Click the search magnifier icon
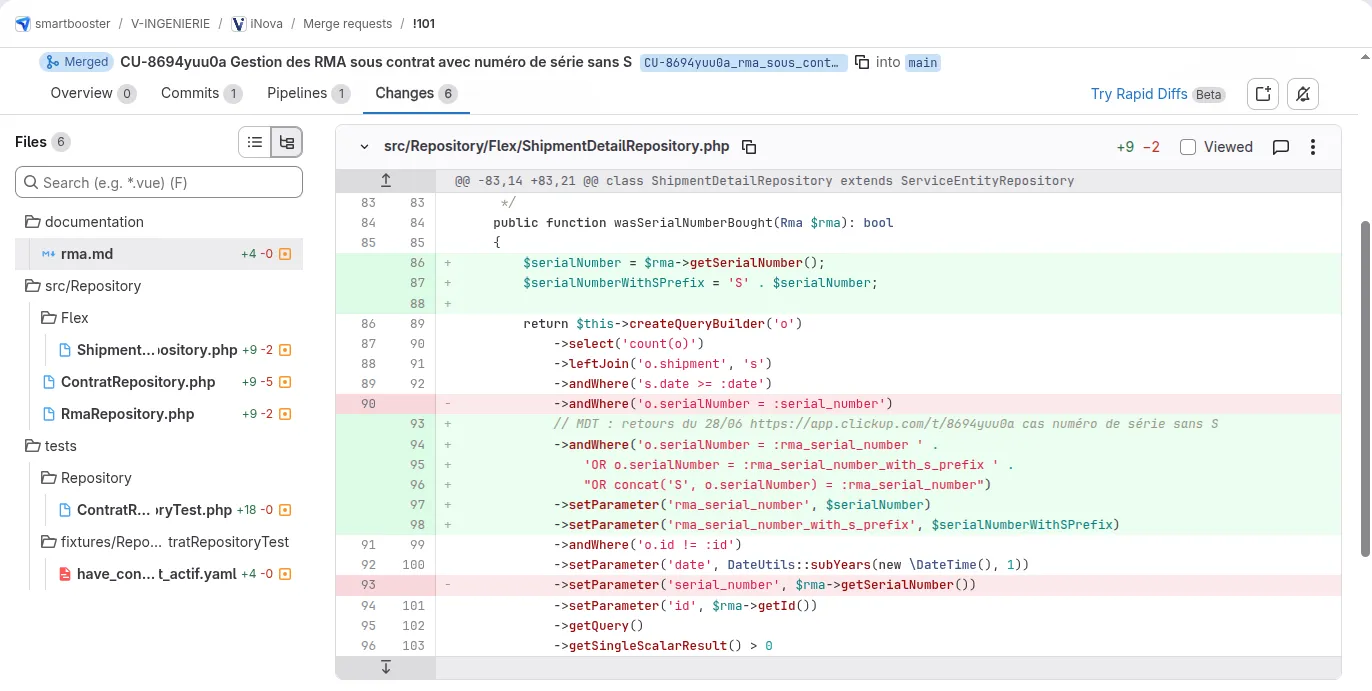The image size is (1372, 691). click(x=31, y=183)
